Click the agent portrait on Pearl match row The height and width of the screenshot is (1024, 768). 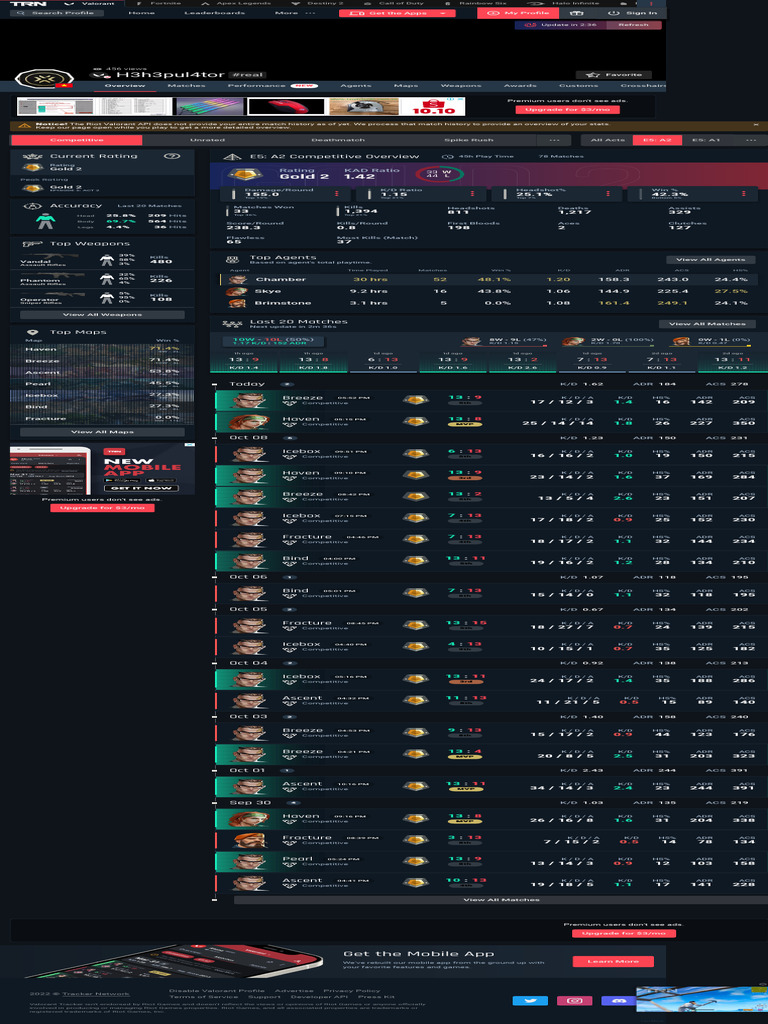[249, 862]
